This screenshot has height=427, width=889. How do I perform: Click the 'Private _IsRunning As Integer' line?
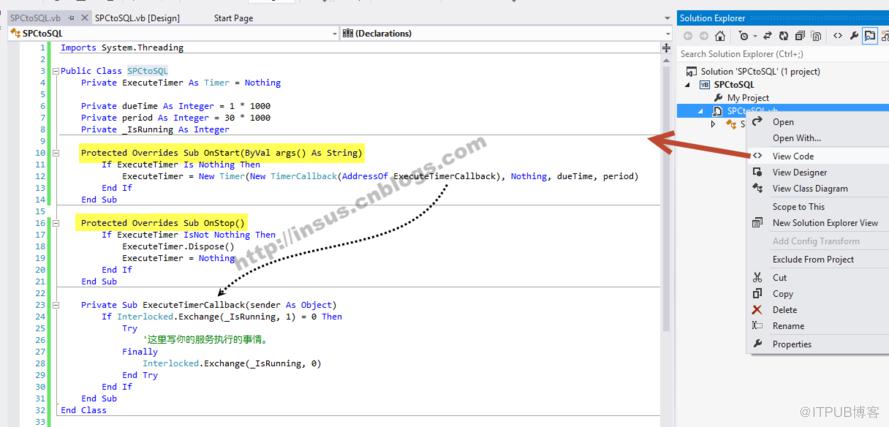155,129
